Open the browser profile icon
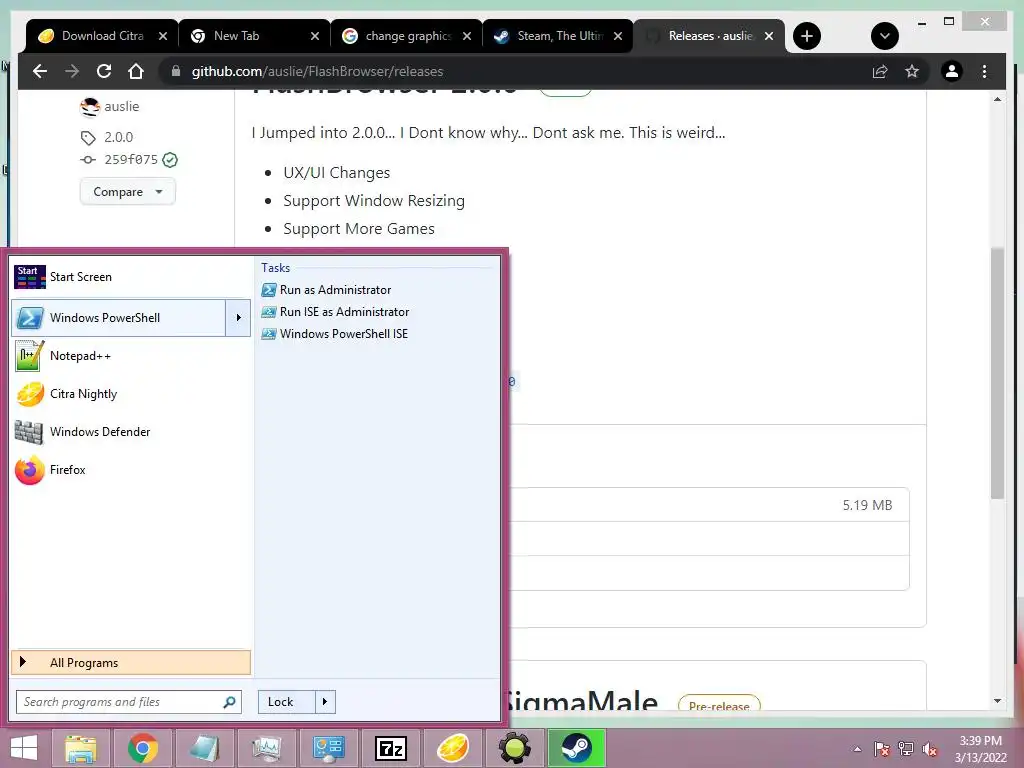The height and width of the screenshot is (768, 1024). (952, 71)
